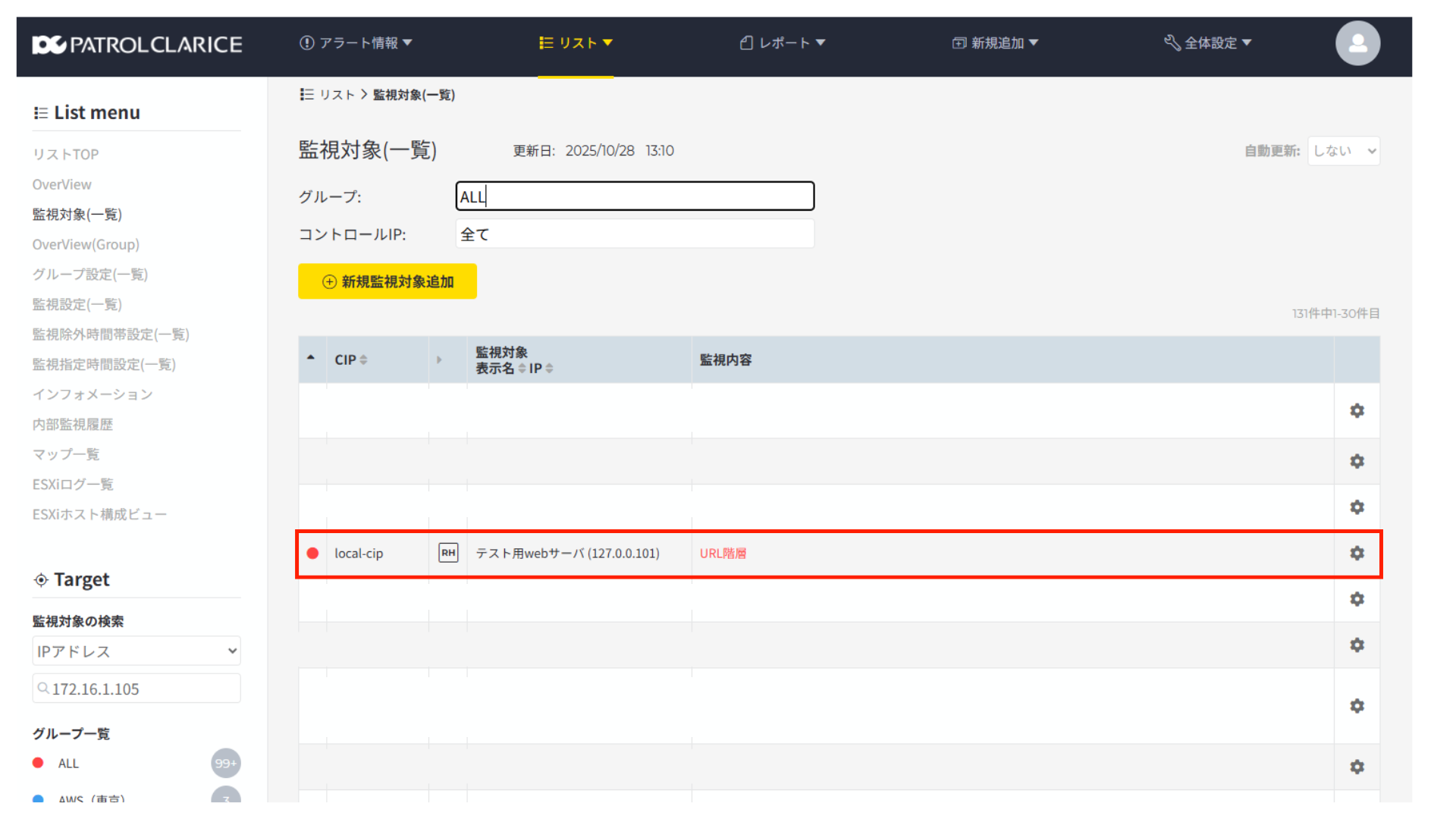Open the 自動更新 dropdown
This screenshot has width=1456, height=819.
click(x=1343, y=151)
